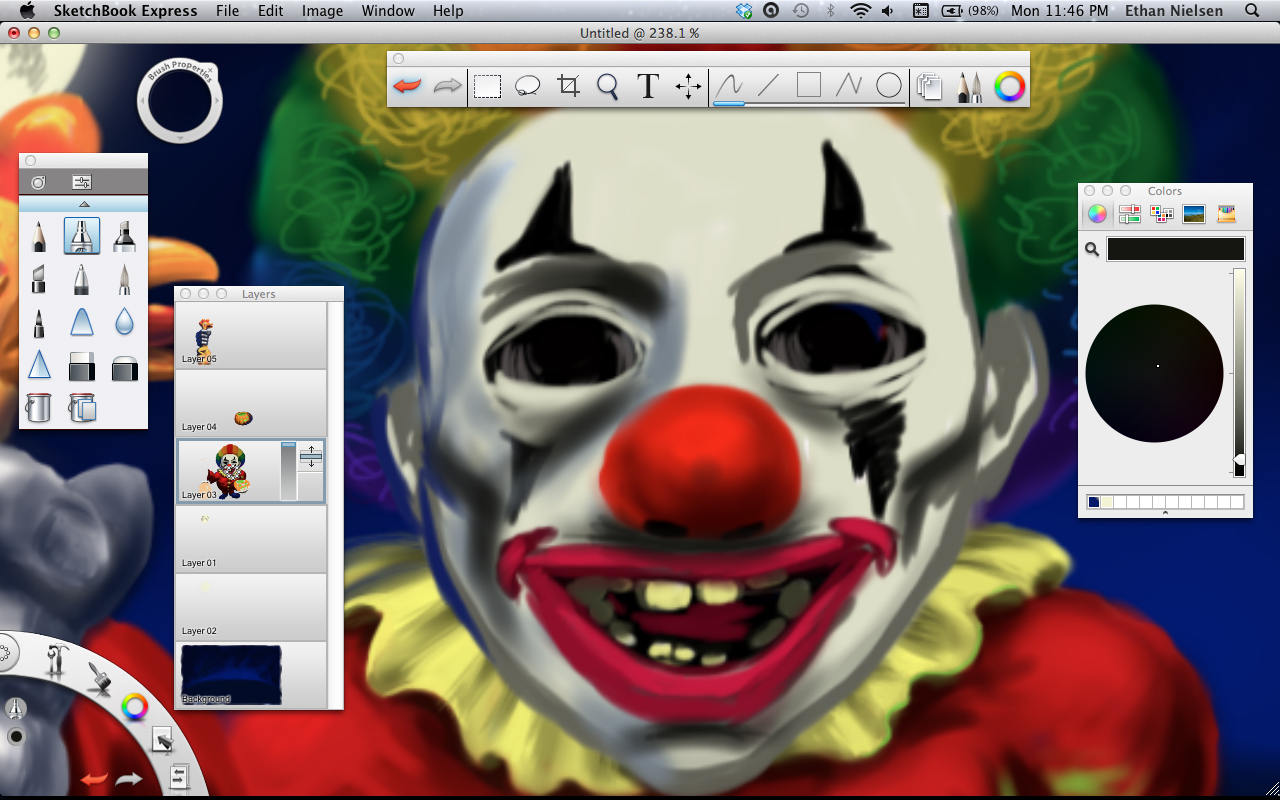This screenshot has width=1280, height=800.
Task: Expand the saved swatches drawer handle
Action: [x=1166, y=513]
